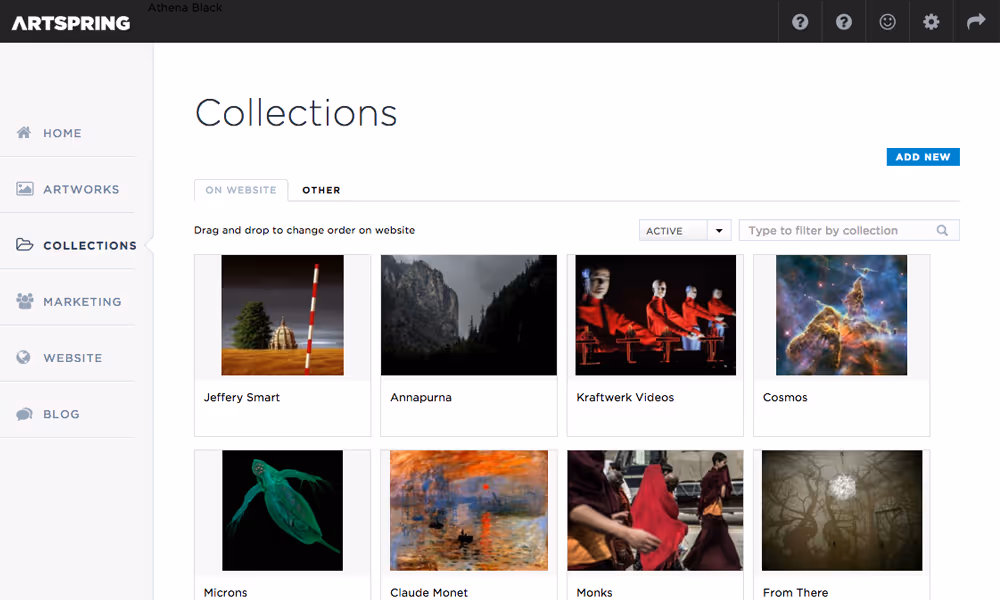The height and width of the screenshot is (600, 1000).
Task: Click the Kraftwerk Videos title text
Action: [625, 397]
